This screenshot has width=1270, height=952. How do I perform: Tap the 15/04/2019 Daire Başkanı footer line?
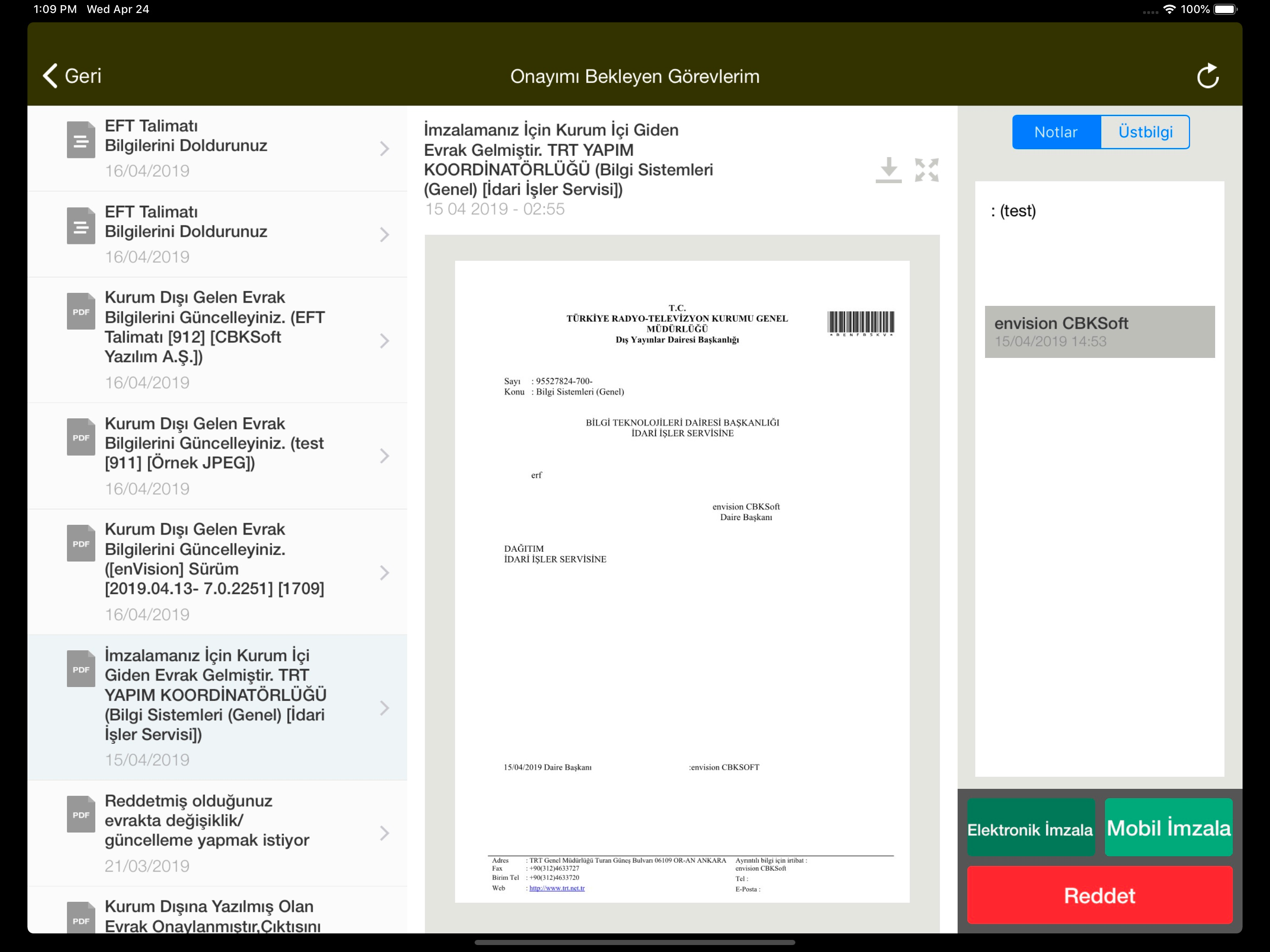click(x=548, y=767)
